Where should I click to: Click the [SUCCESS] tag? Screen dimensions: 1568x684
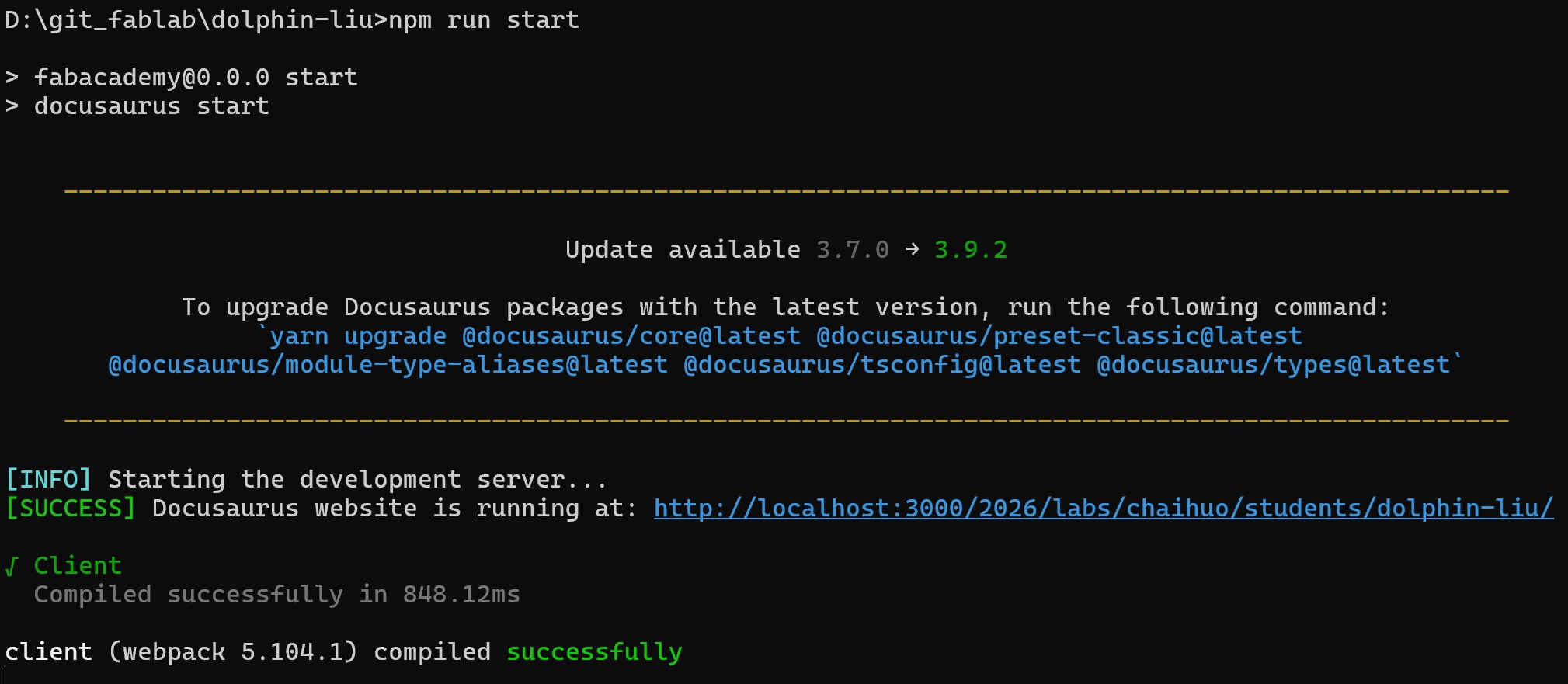pos(70,509)
